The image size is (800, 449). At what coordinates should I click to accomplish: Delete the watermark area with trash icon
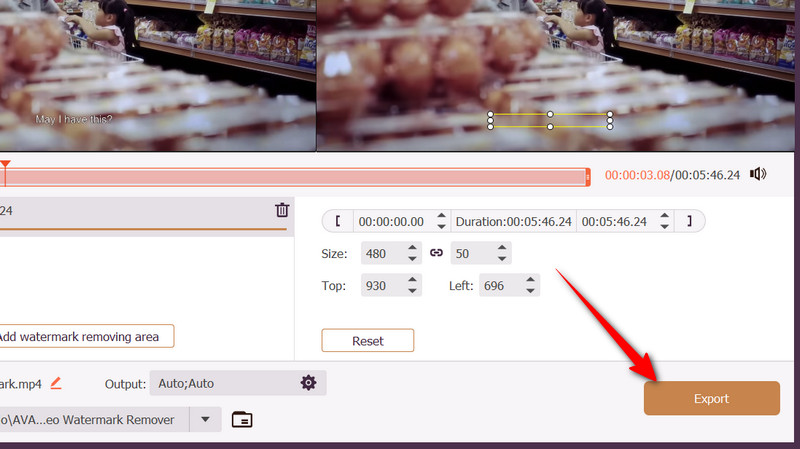[x=282, y=210]
